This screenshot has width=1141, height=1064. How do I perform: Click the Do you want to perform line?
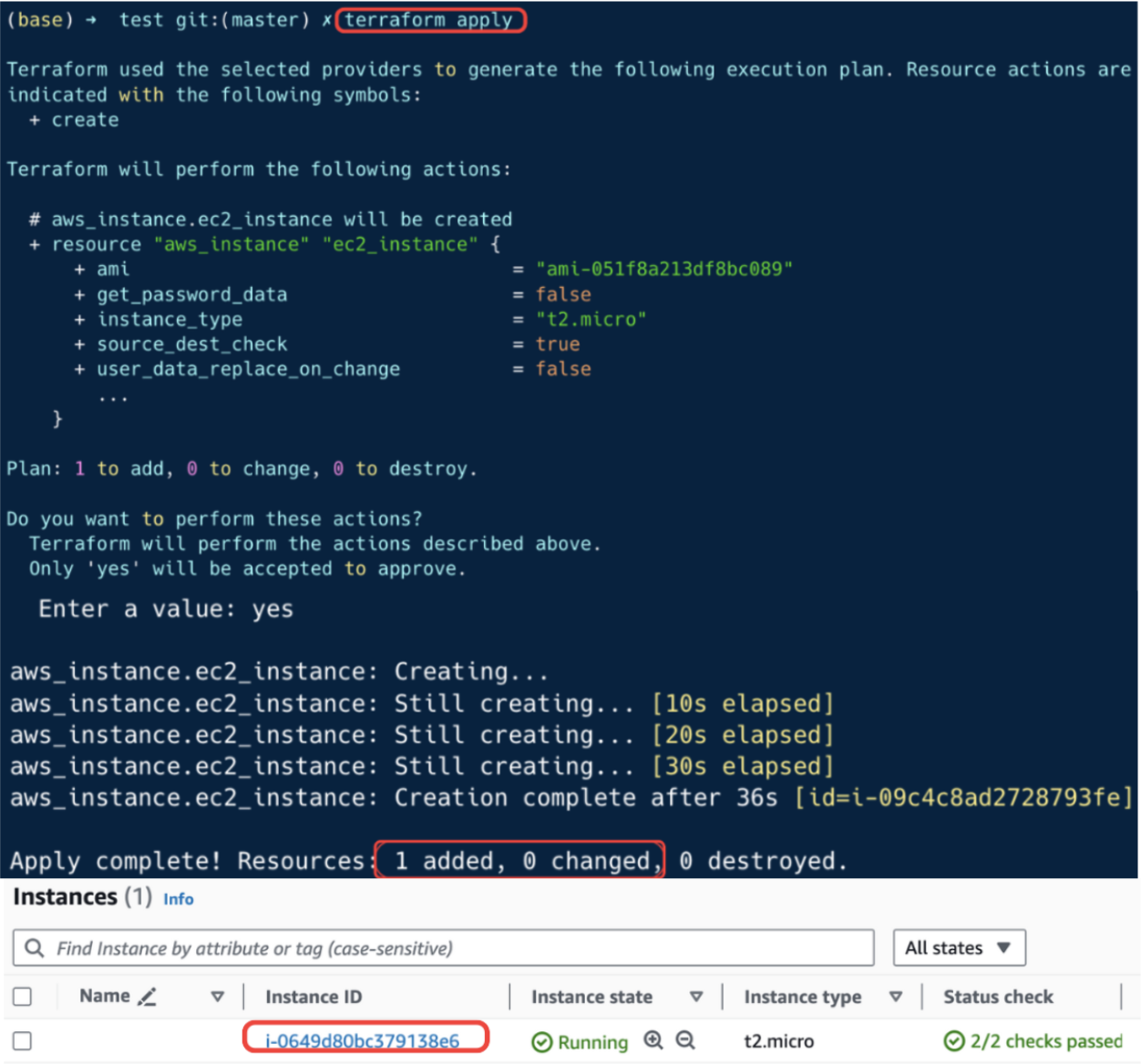(x=214, y=518)
